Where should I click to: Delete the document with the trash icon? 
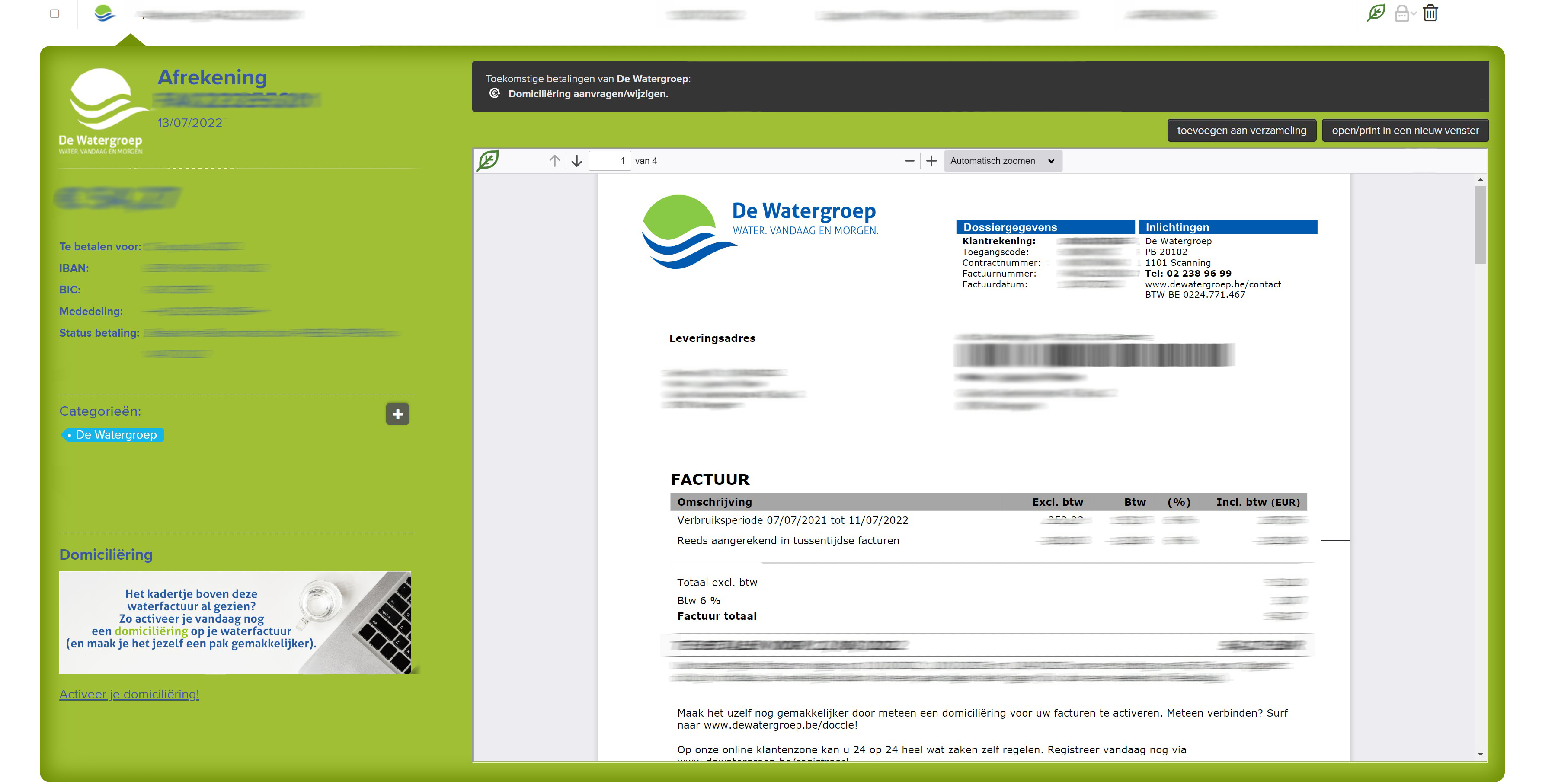(1430, 13)
